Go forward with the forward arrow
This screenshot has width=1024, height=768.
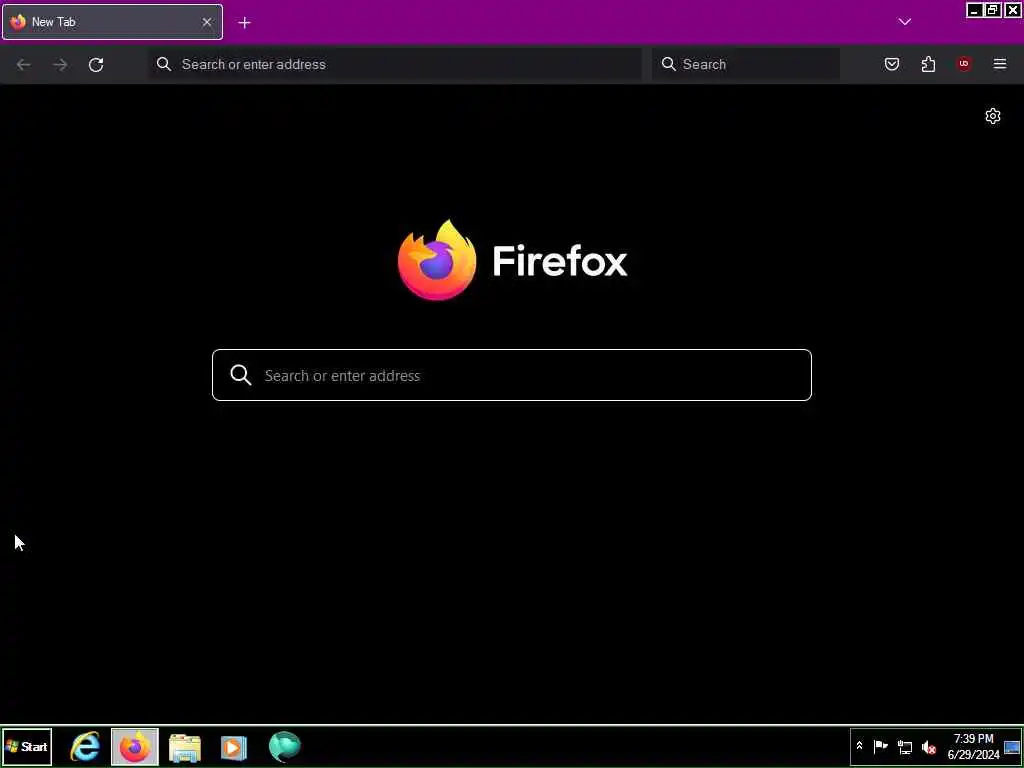click(x=60, y=65)
